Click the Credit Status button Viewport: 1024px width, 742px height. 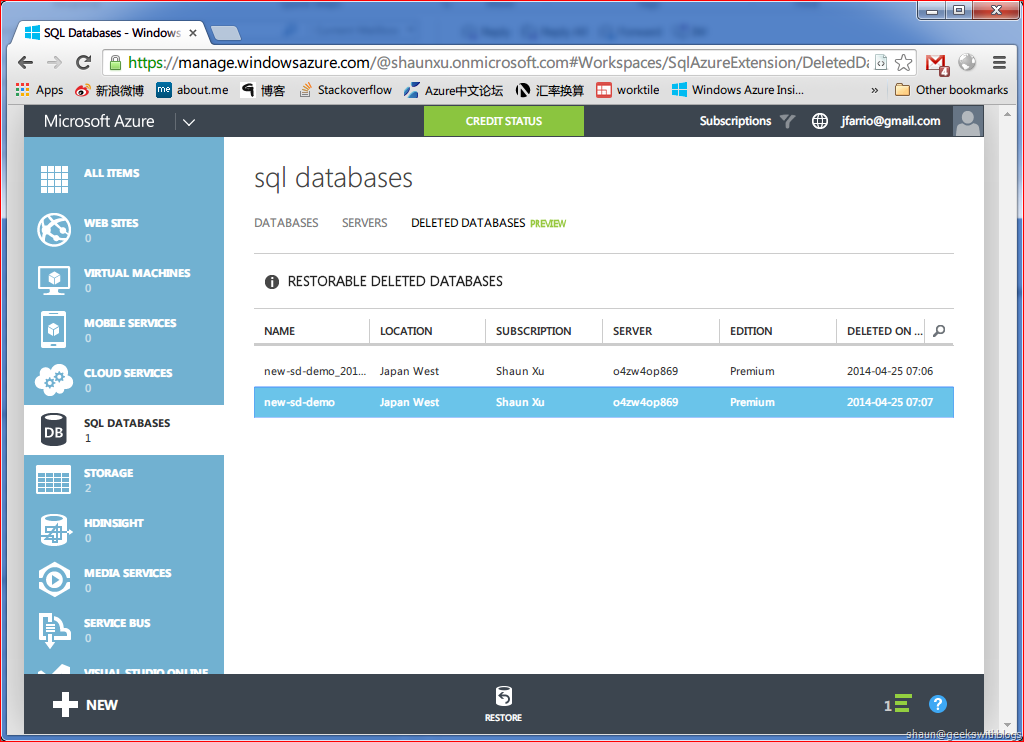pos(504,121)
